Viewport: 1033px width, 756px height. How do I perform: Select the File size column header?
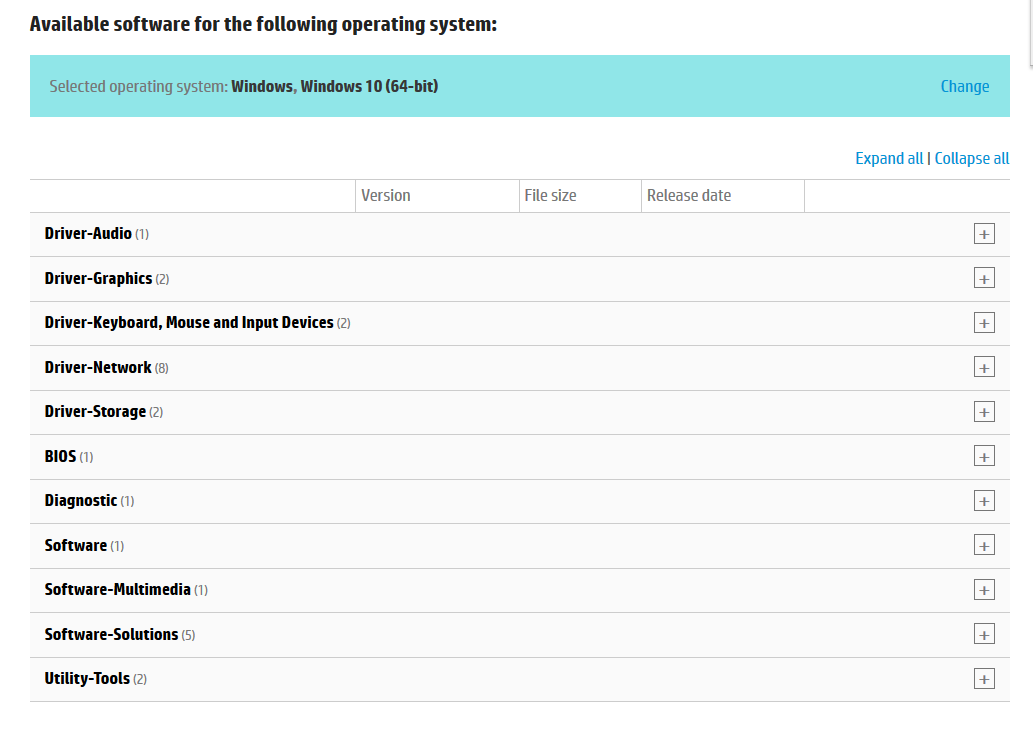pos(550,196)
